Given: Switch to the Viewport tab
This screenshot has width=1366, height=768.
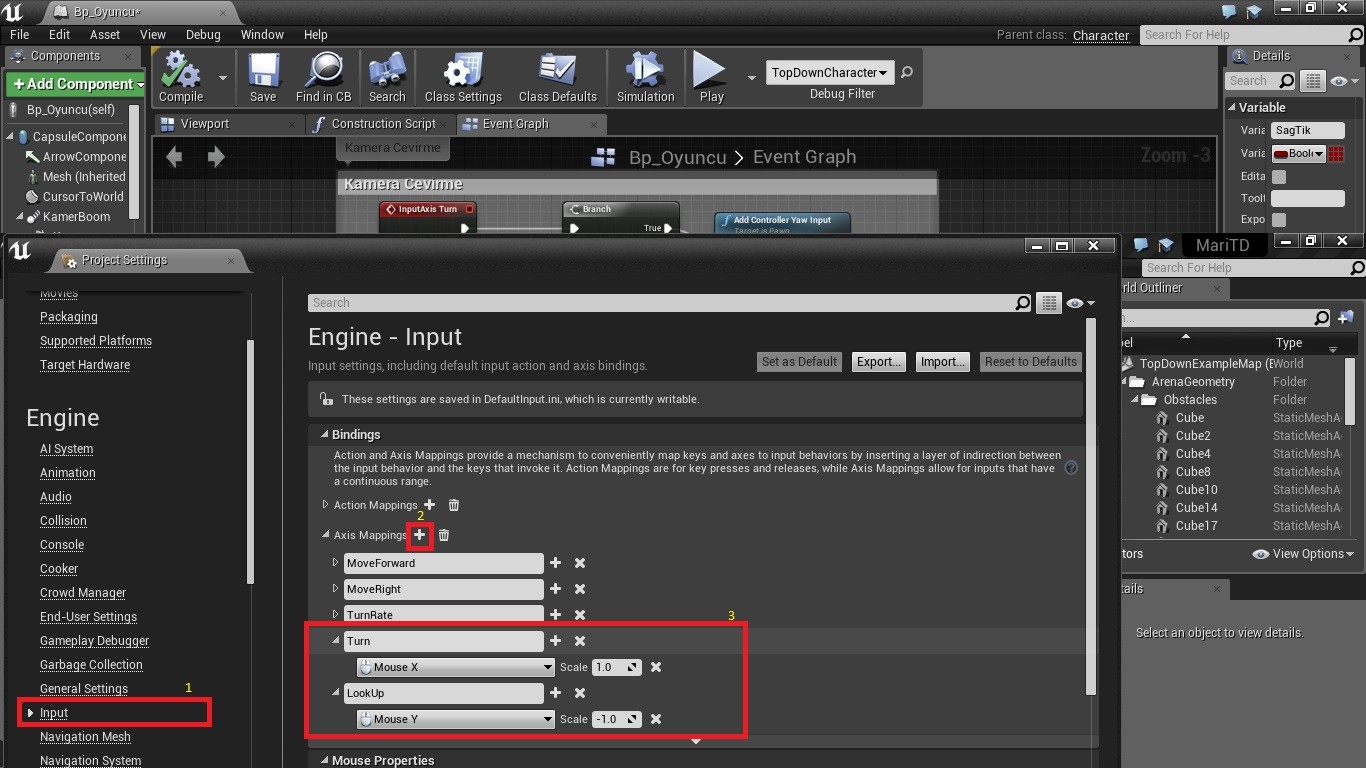Looking at the screenshot, I should 205,124.
